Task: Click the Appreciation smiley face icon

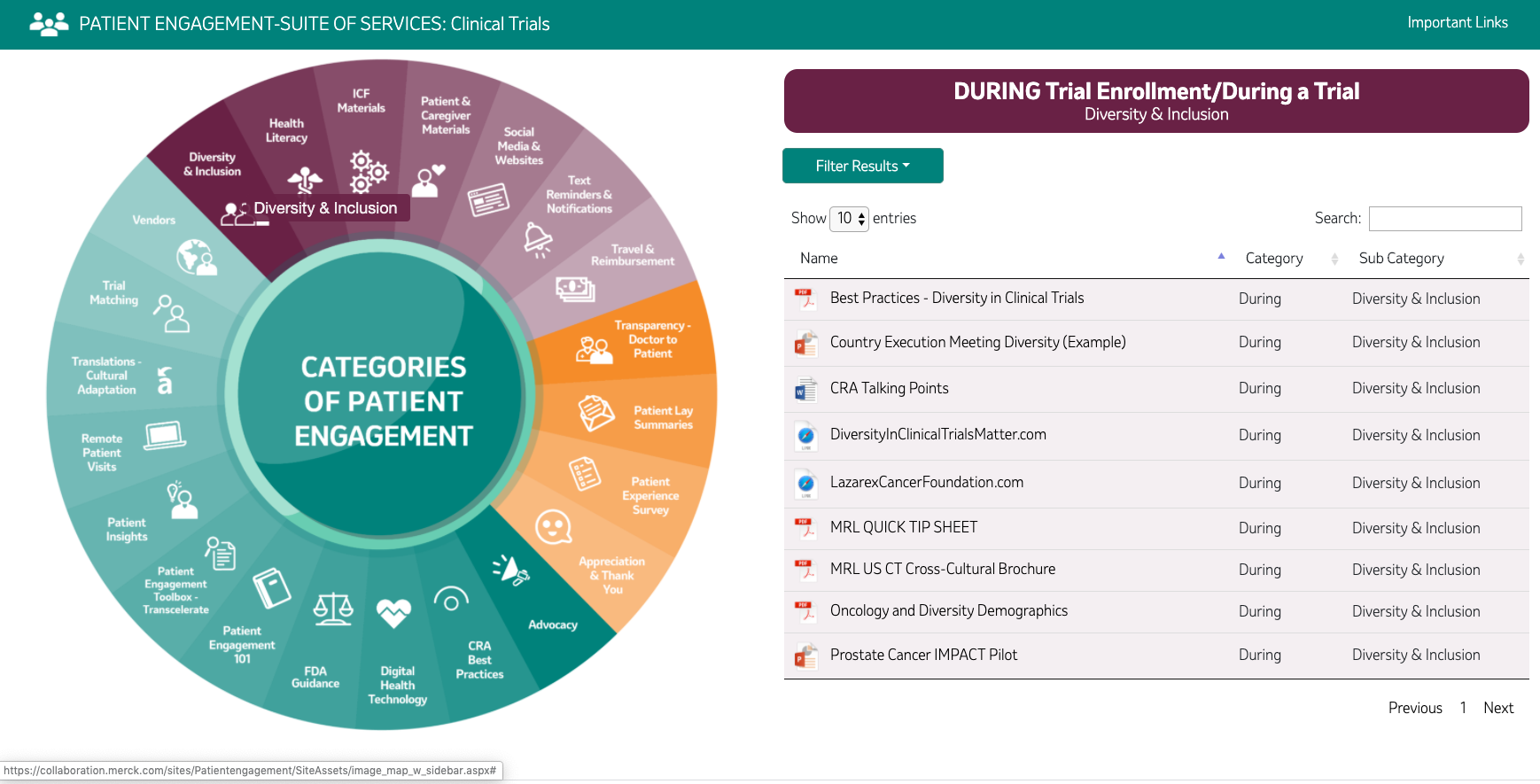Action: (x=554, y=528)
